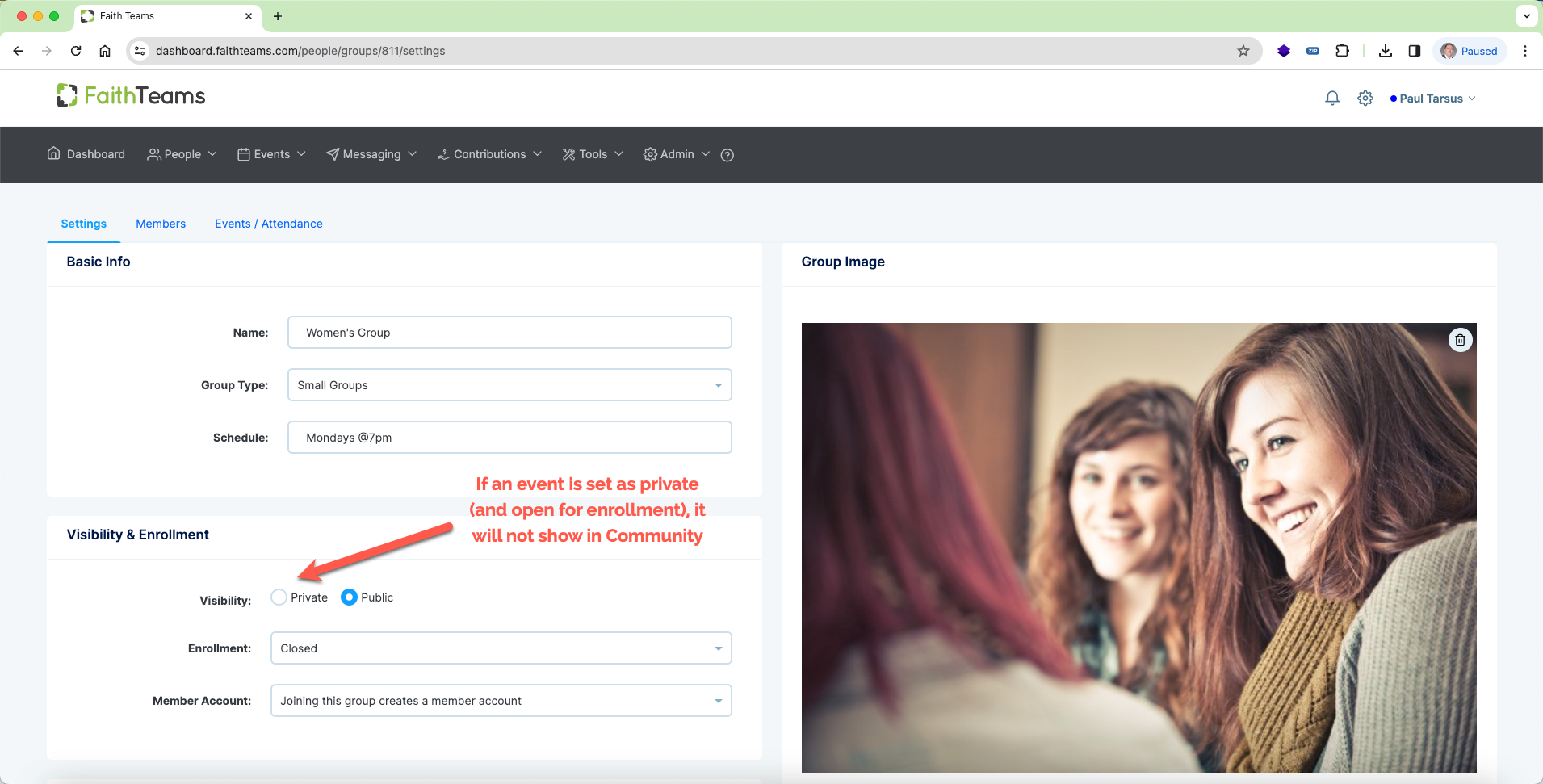Click the group image photo
The image size is (1543, 784).
[x=1138, y=547]
